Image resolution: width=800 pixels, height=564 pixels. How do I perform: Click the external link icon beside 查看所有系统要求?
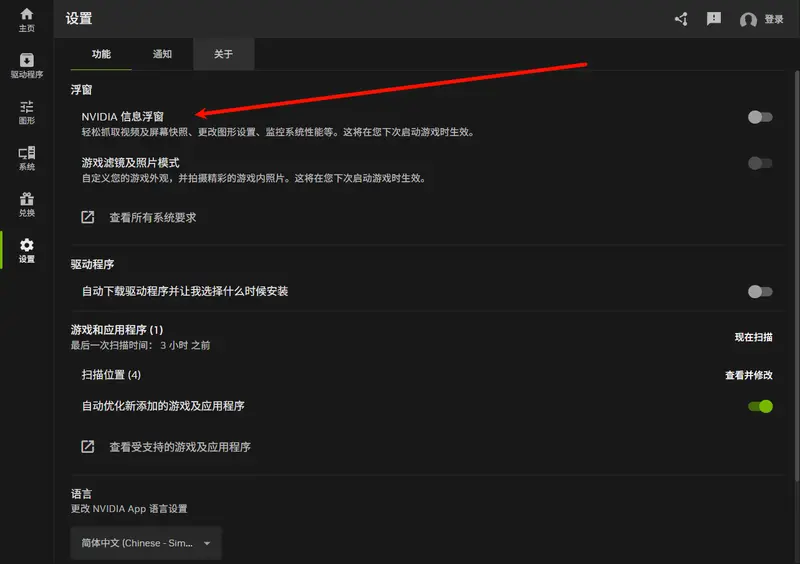(88, 217)
